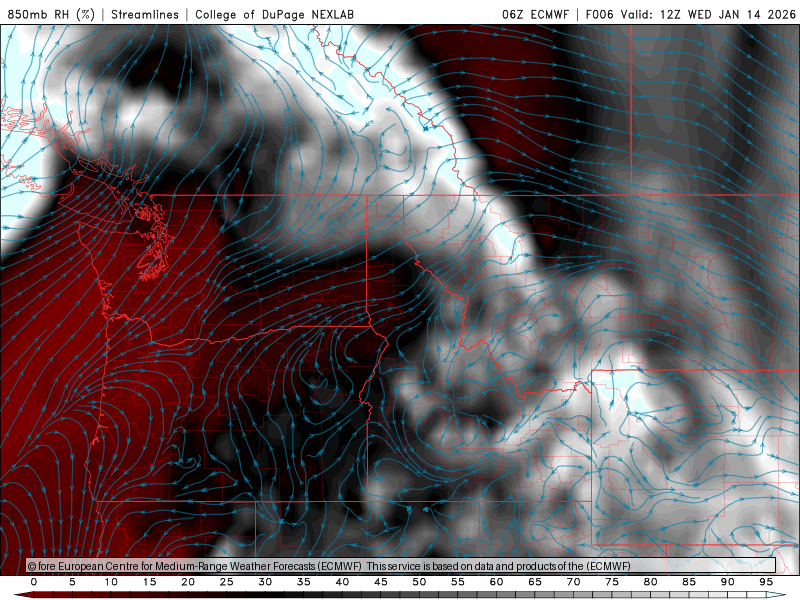Click the "35" colorbar scale label

[x=304, y=582]
